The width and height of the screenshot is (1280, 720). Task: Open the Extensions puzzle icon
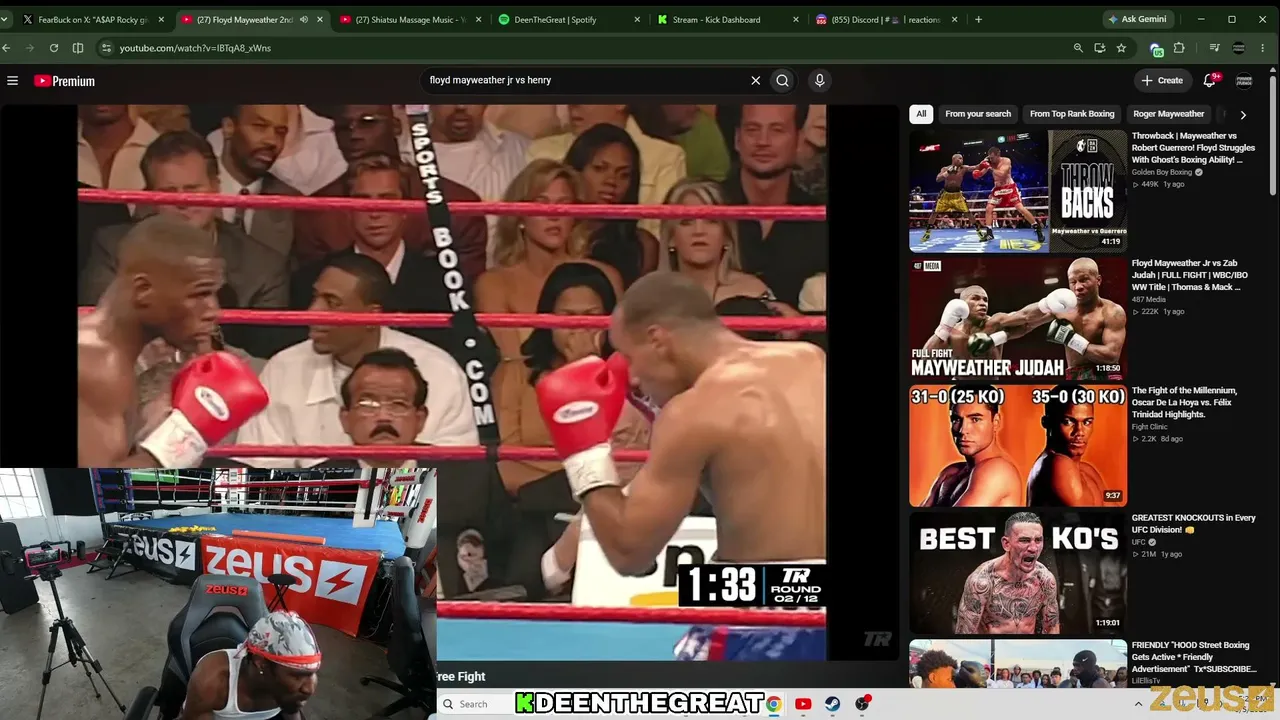point(1179,48)
